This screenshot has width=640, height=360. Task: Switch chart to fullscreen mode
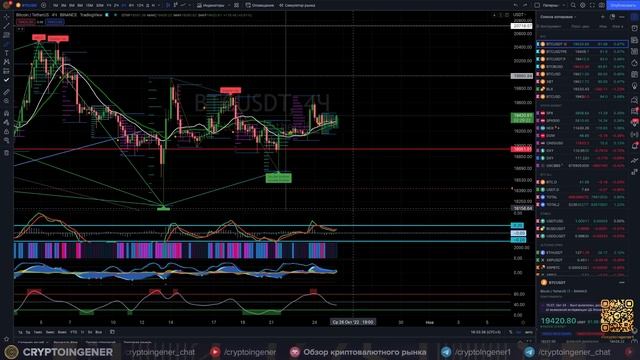point(592,5)
